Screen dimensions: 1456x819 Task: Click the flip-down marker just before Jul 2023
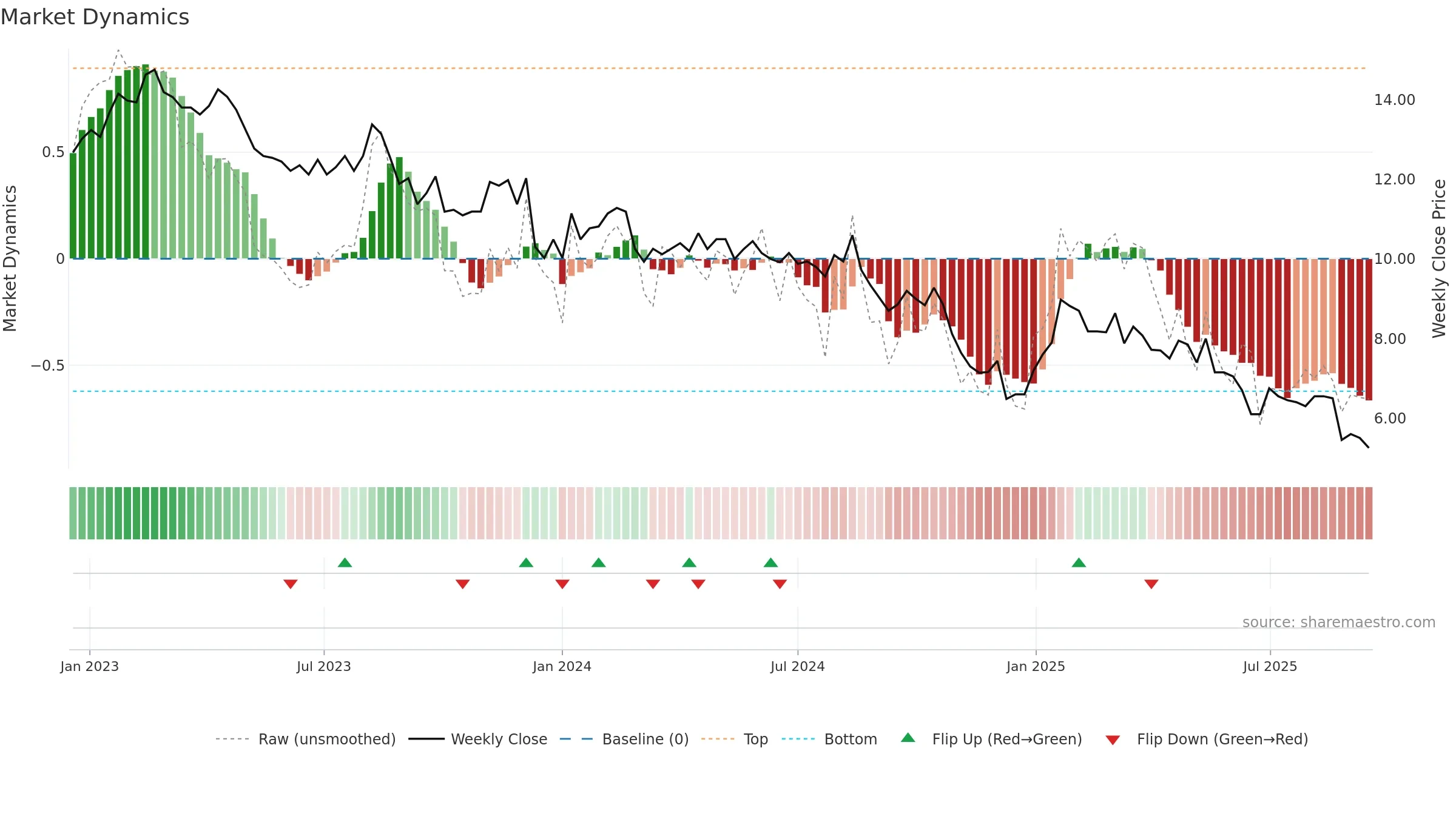tap(291, 584)
